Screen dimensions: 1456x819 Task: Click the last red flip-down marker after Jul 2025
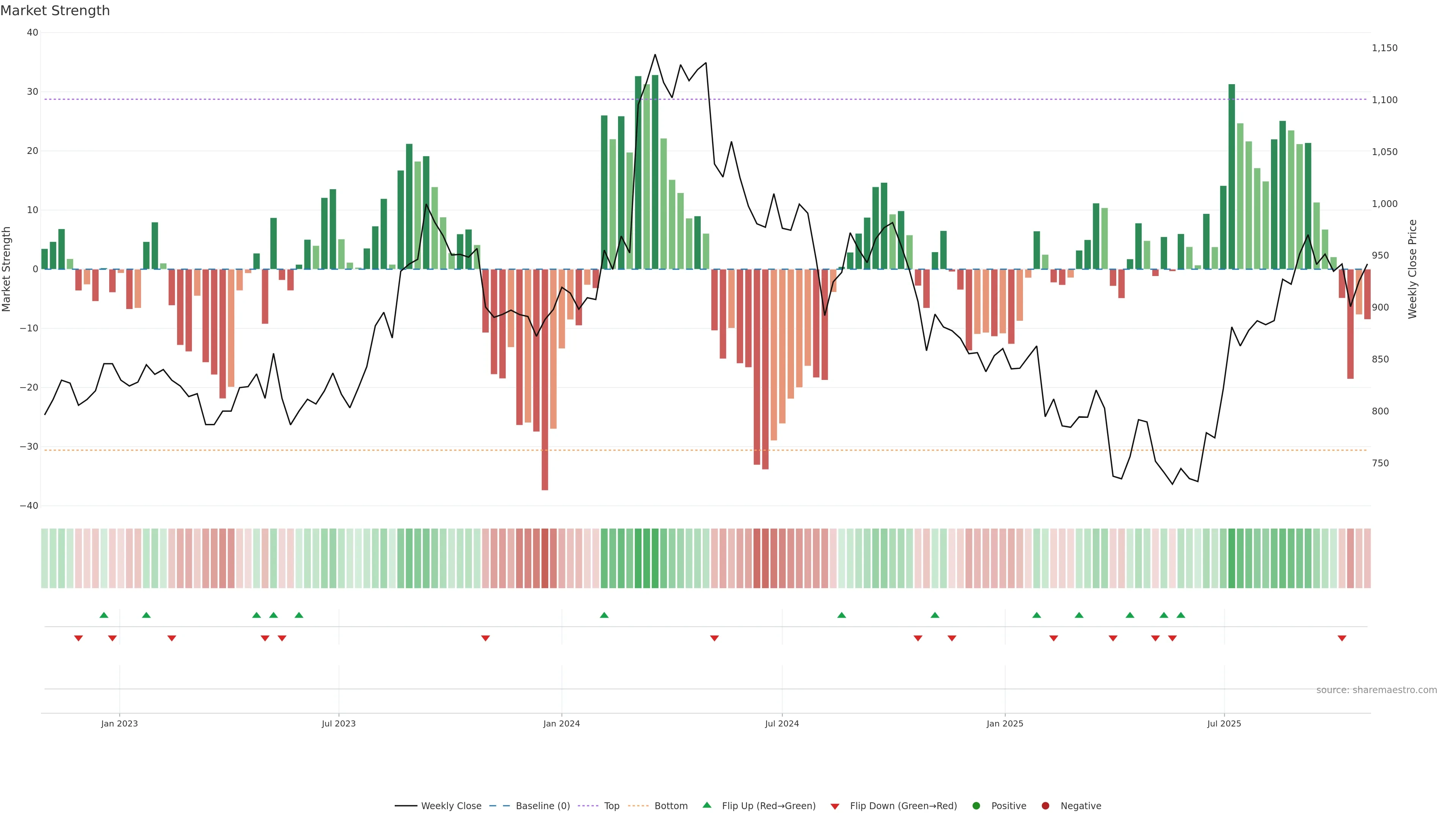tap(1342, 638)
